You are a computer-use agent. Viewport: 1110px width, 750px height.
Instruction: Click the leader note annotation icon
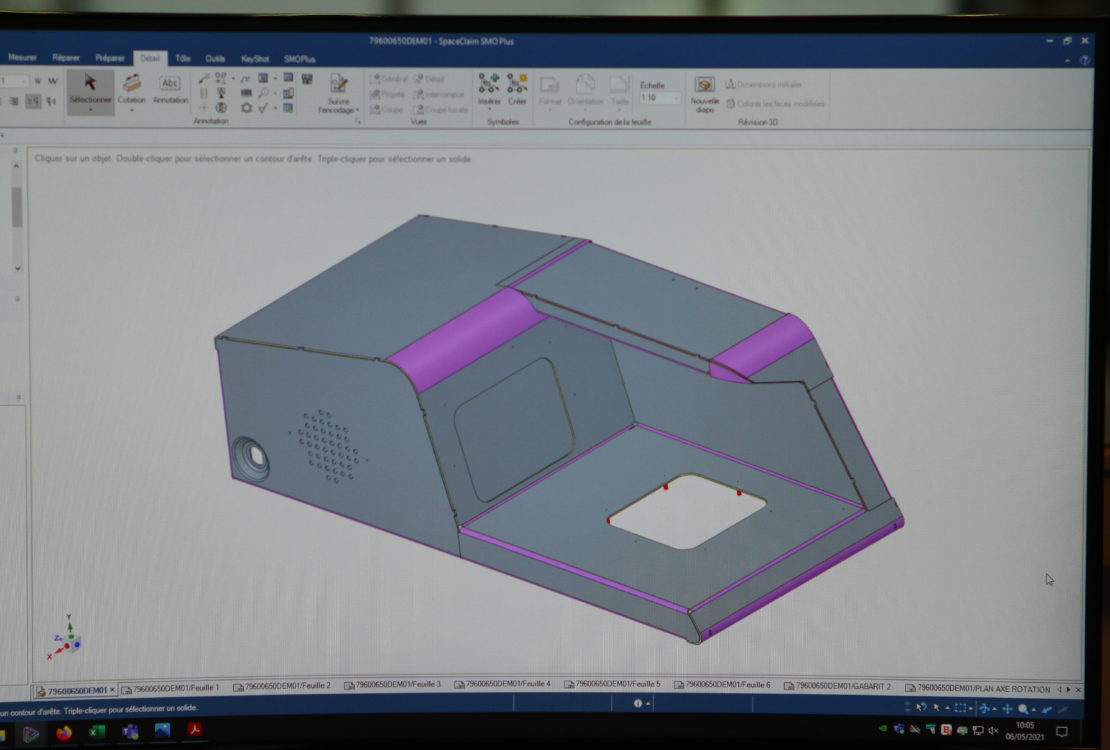point(204,78)
